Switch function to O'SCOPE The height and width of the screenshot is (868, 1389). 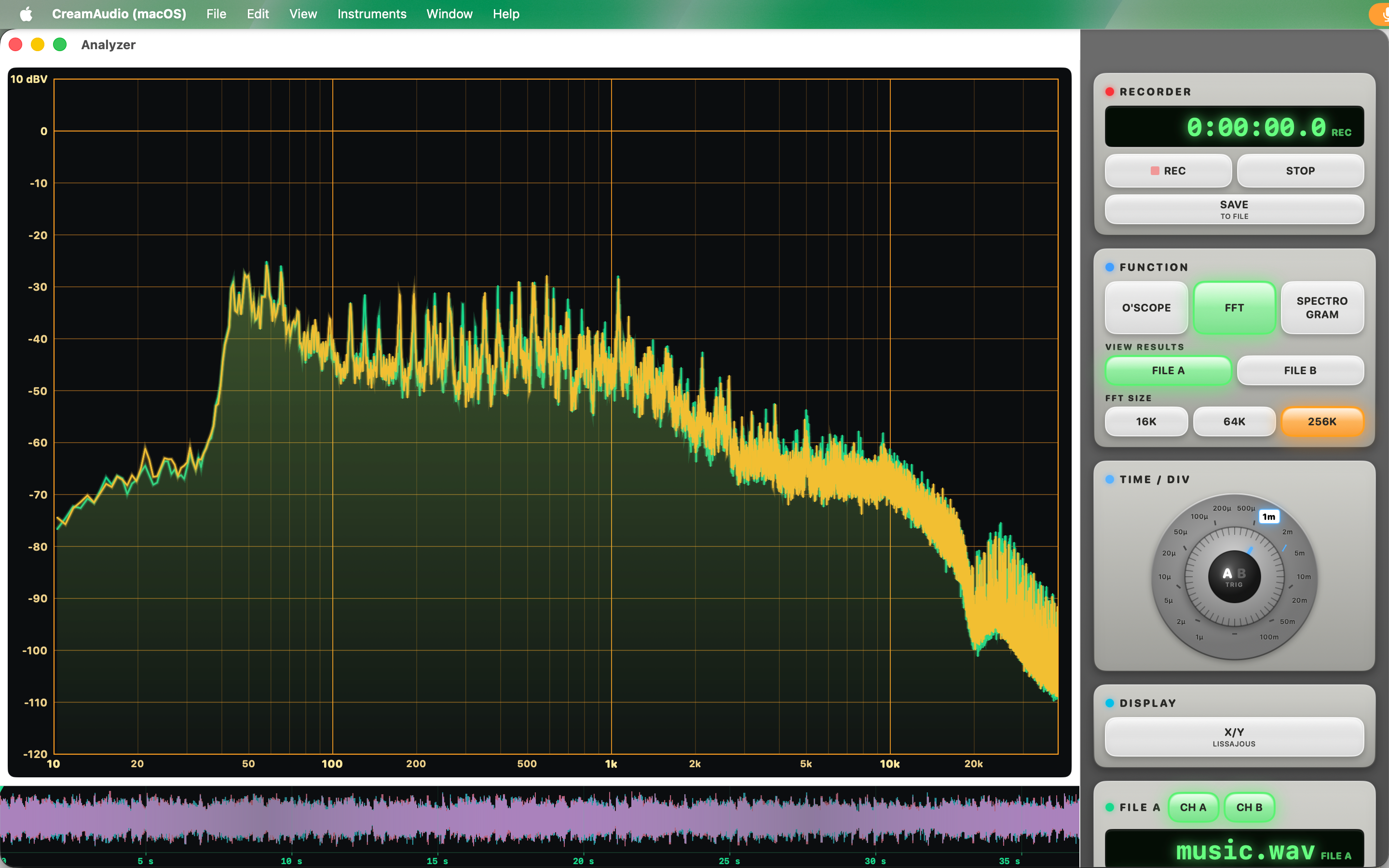[x=1146, y=308]
